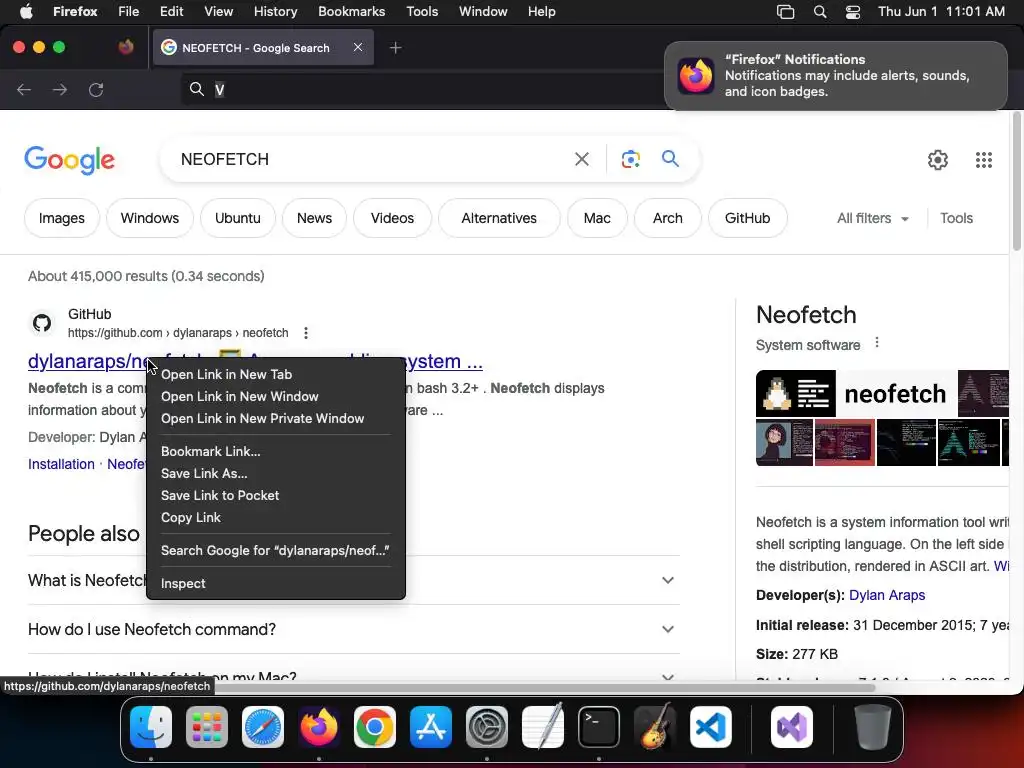Clear the search box with the X icon

(581, 159)
